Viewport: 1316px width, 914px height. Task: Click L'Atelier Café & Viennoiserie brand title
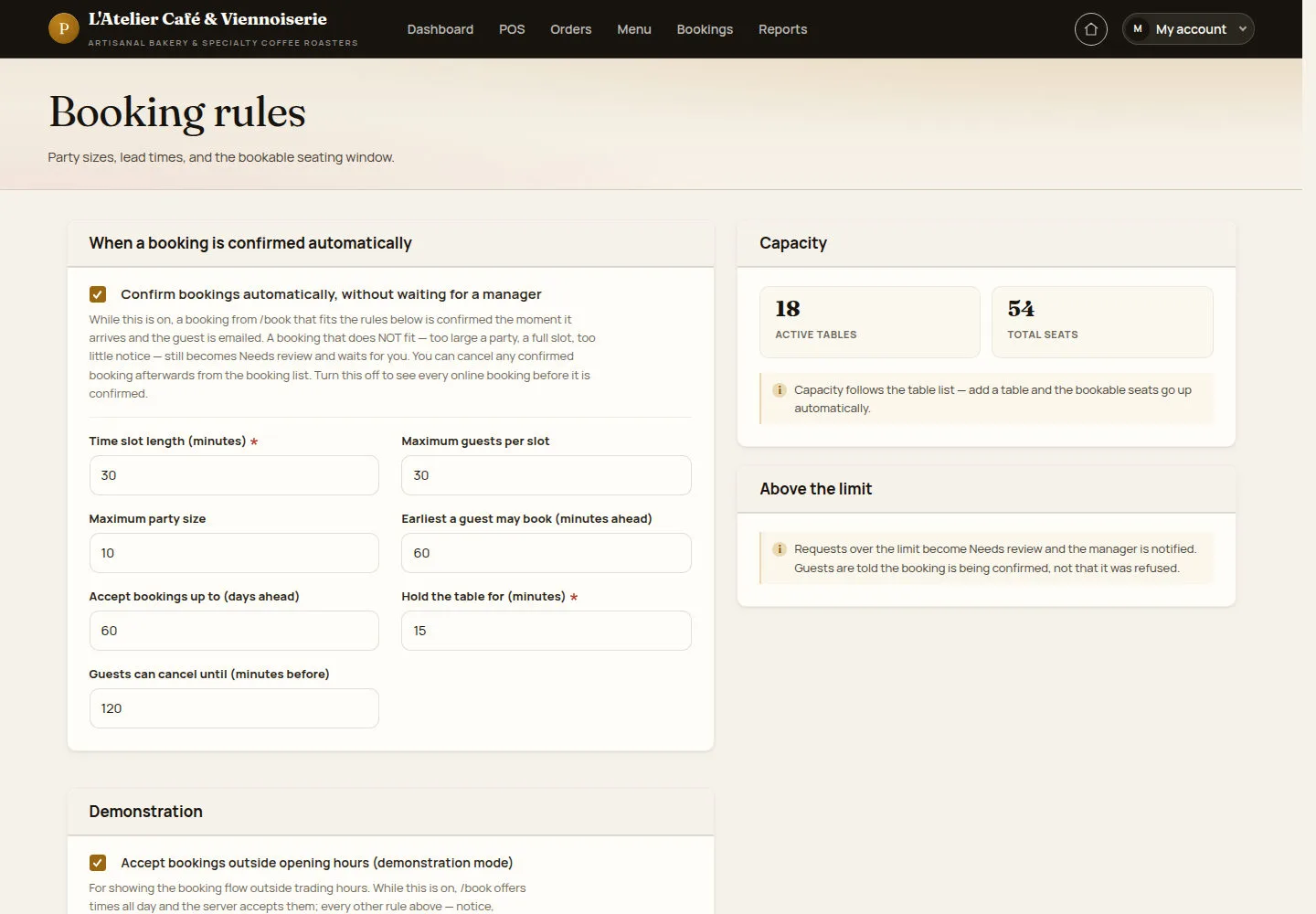(x=207, y=19)
